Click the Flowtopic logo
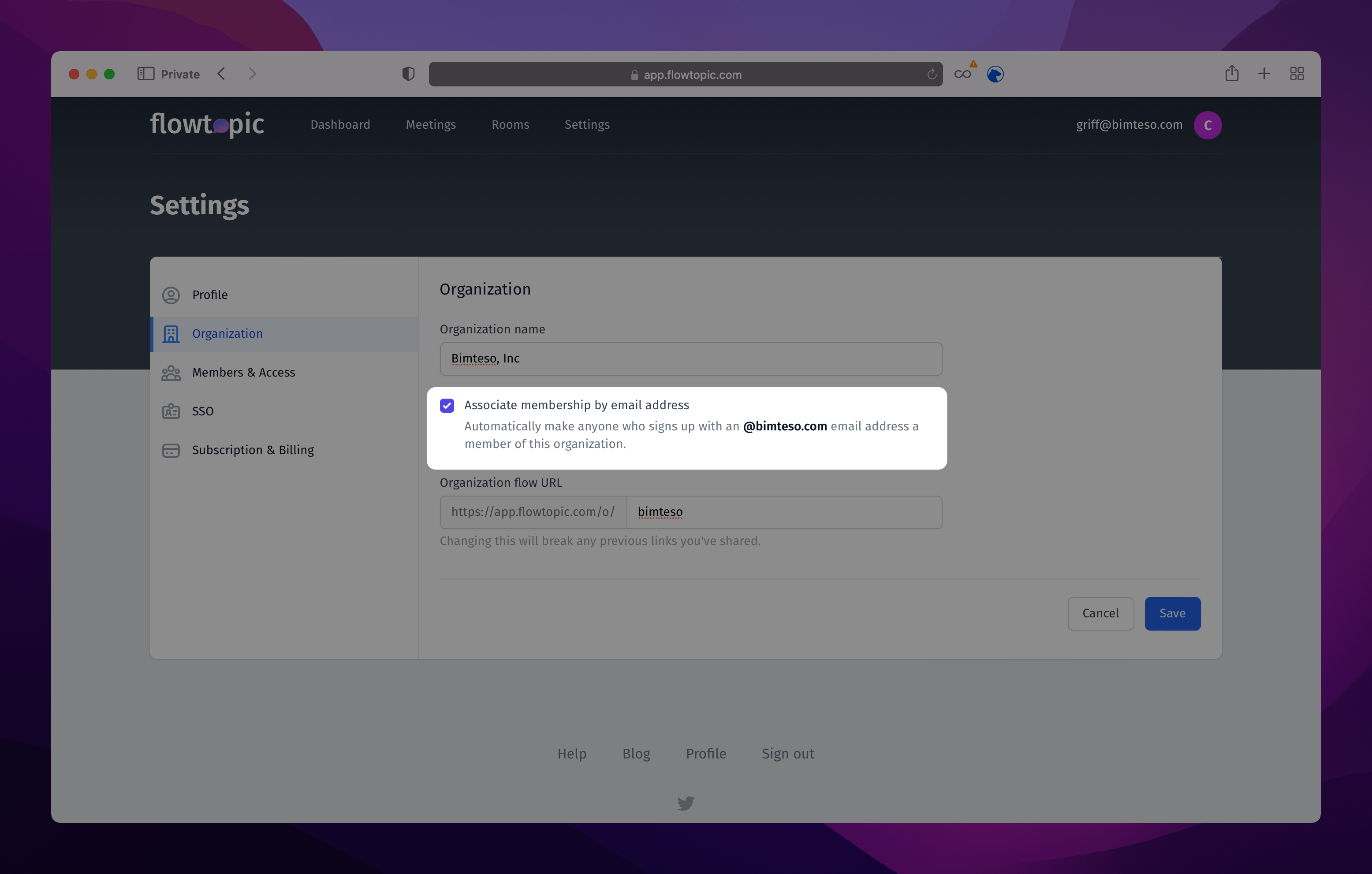This screenshot has height=874, width=1372. pos(207,125)
